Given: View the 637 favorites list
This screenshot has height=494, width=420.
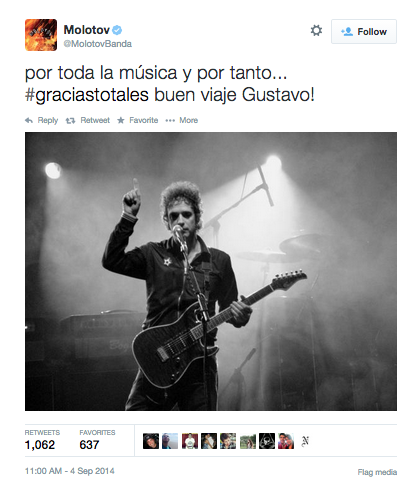Looking at the screenshot, I should (x=97, y=439).
